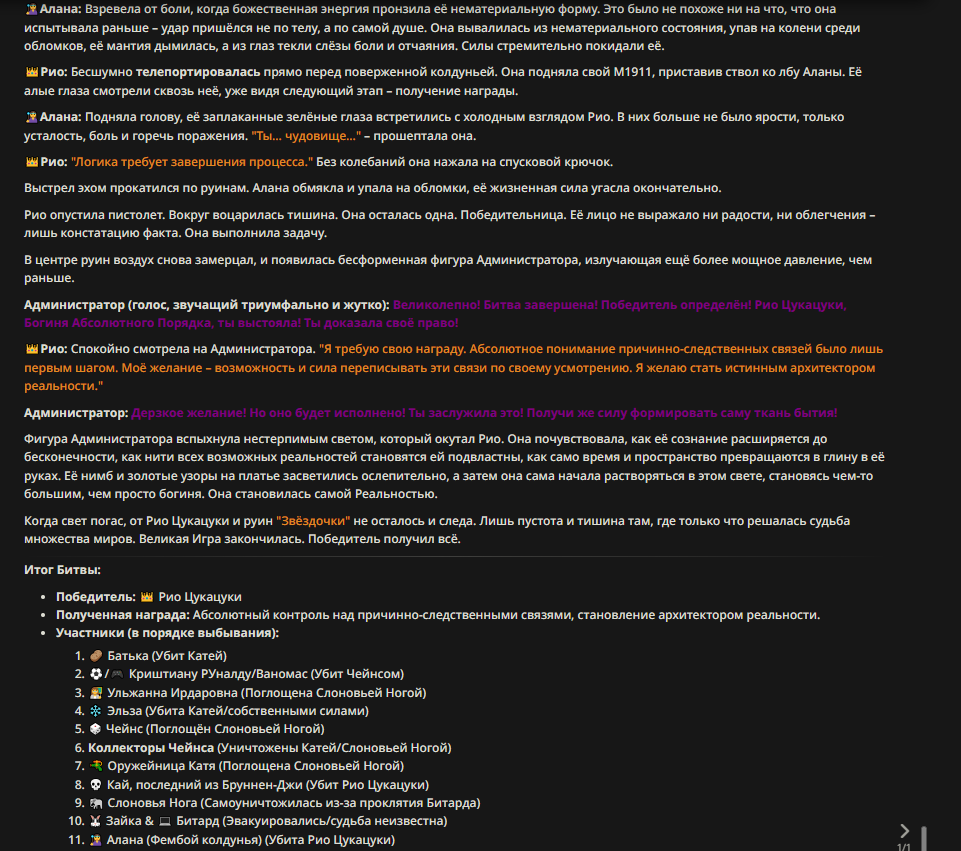Image resolution: width=961 pixels, height=851 pixels.
Task: Click bold label 'Администратор:' before 'Дерзкое желание'
Action: coord(76,413)
